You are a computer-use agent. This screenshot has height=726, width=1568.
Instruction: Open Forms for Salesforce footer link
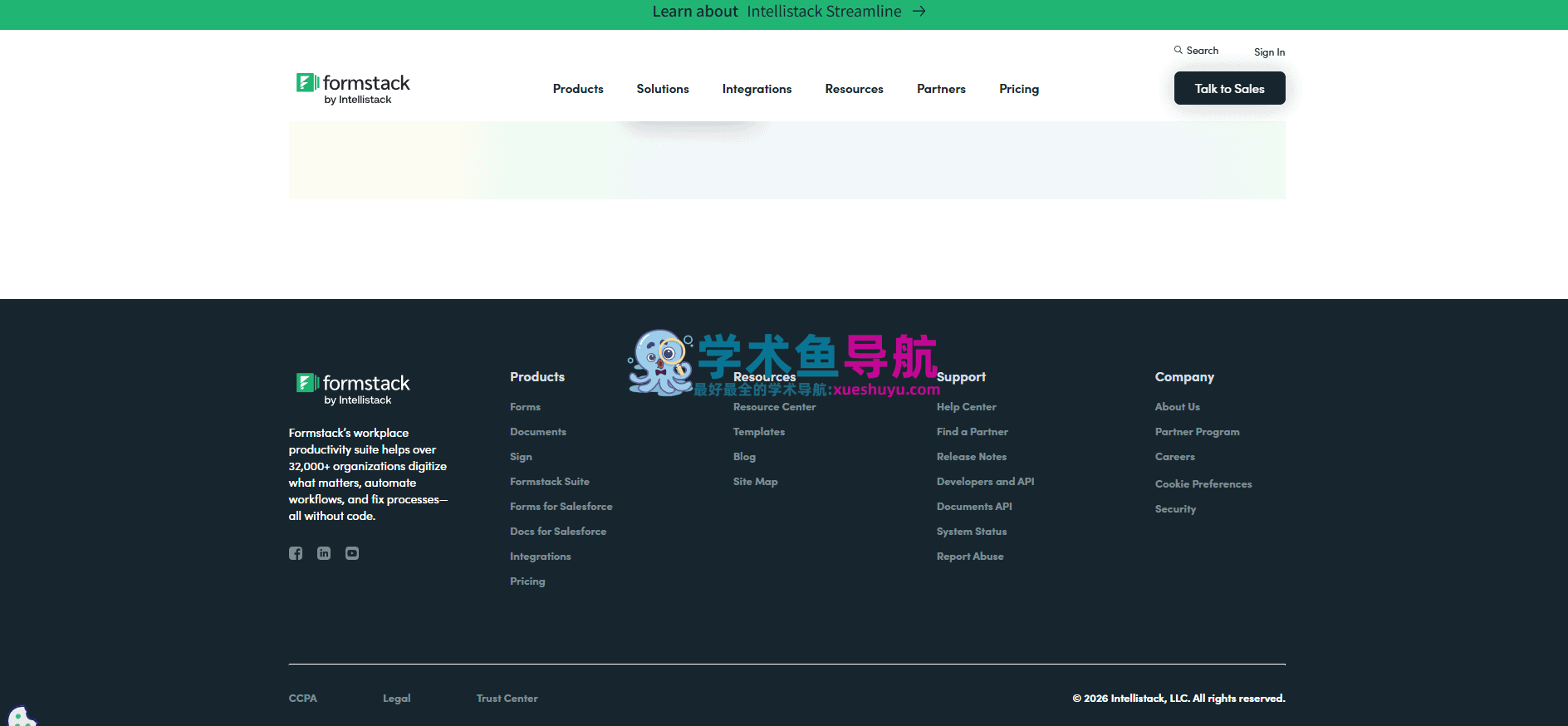point(561,507)
